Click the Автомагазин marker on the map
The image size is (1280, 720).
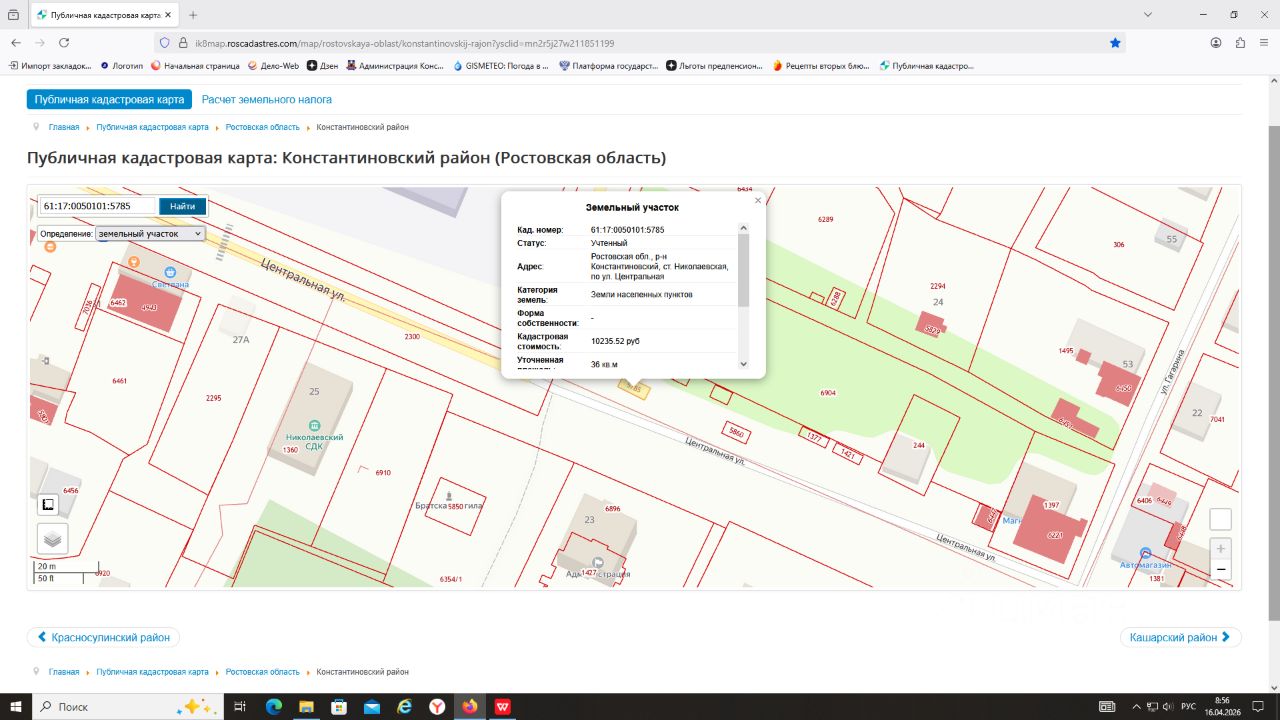[1145, 553]
